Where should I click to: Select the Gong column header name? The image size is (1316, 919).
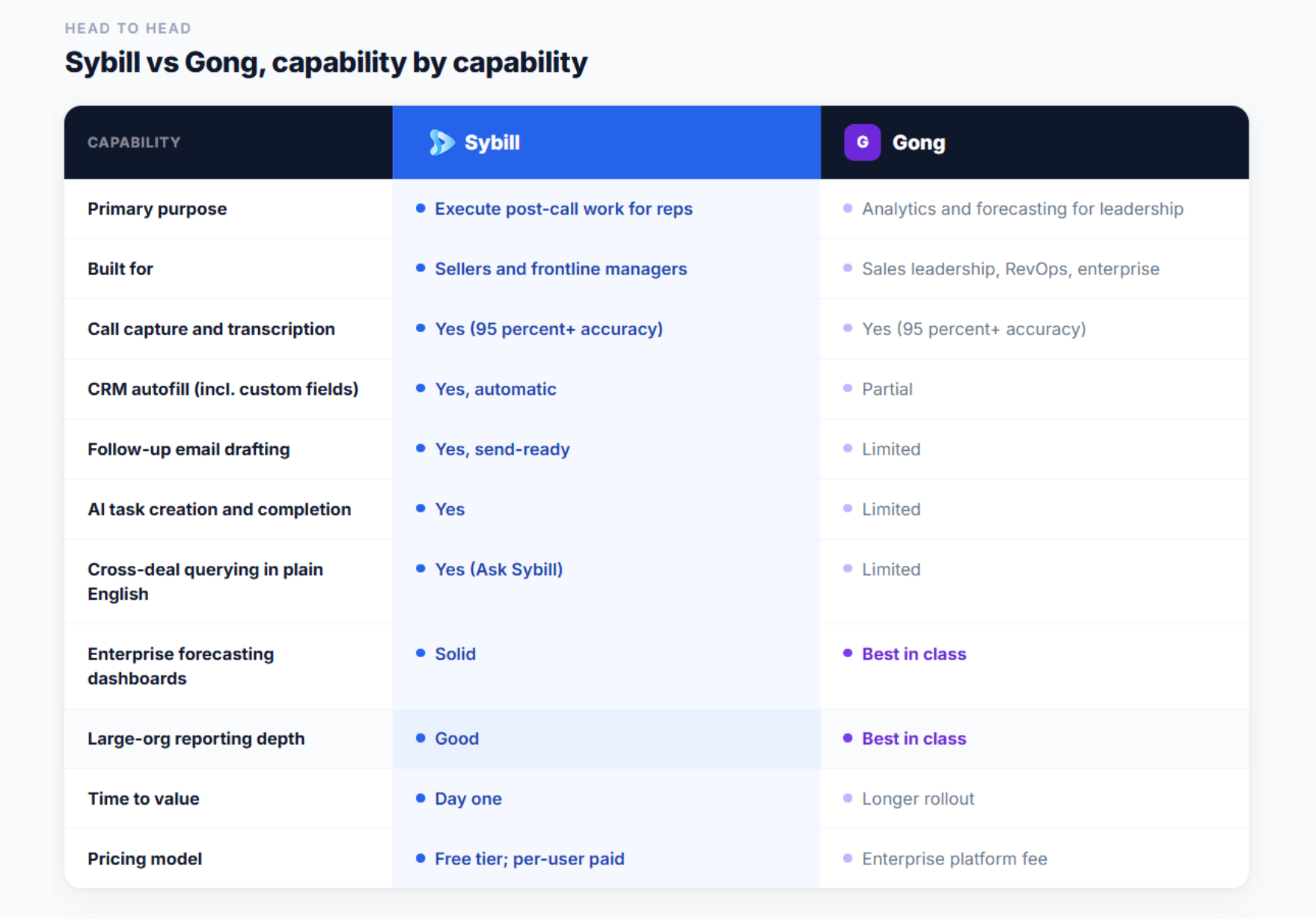click(x=918, y=142)
